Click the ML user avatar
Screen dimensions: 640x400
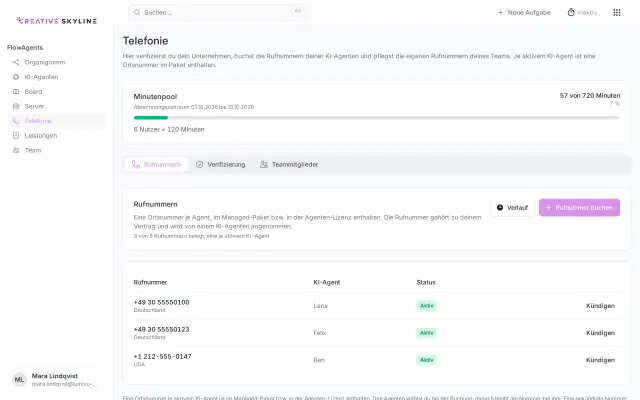(x=19, y=380)
